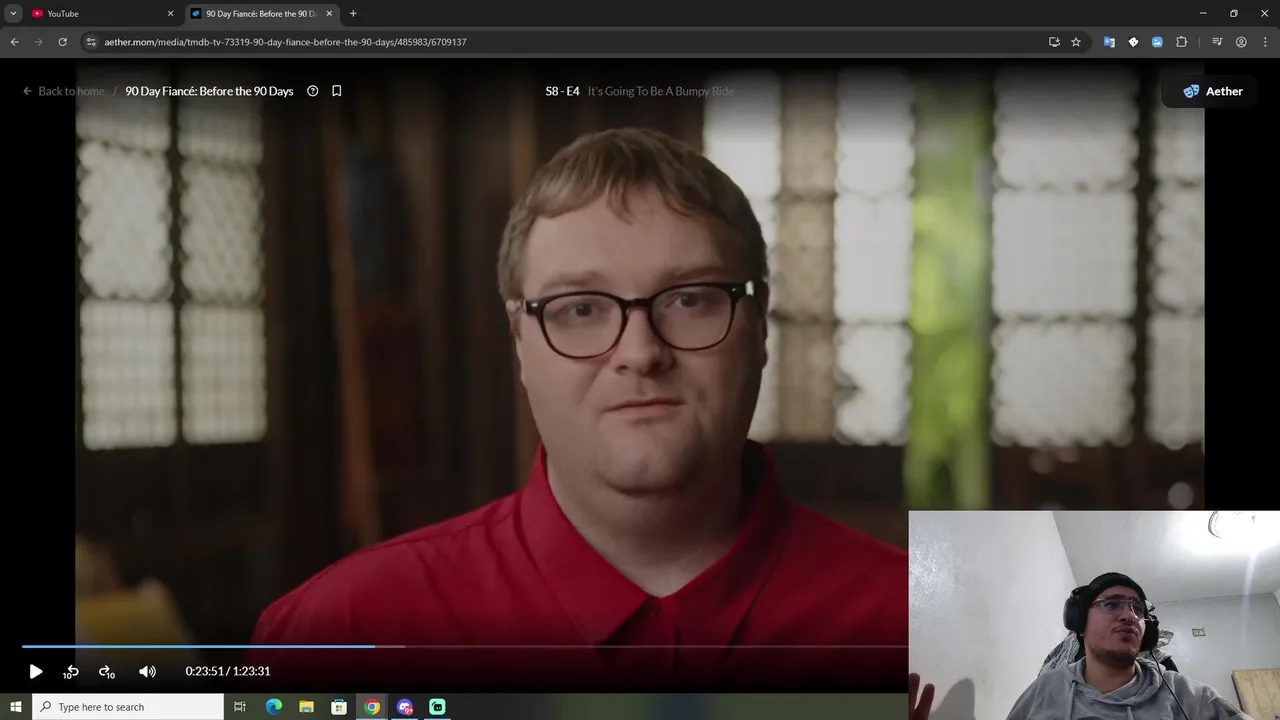This screenshot has width=1280, height=720.
Task: Open the Chrome three-dot menu
Action: pyautogui.click(x=1264, y=42)
